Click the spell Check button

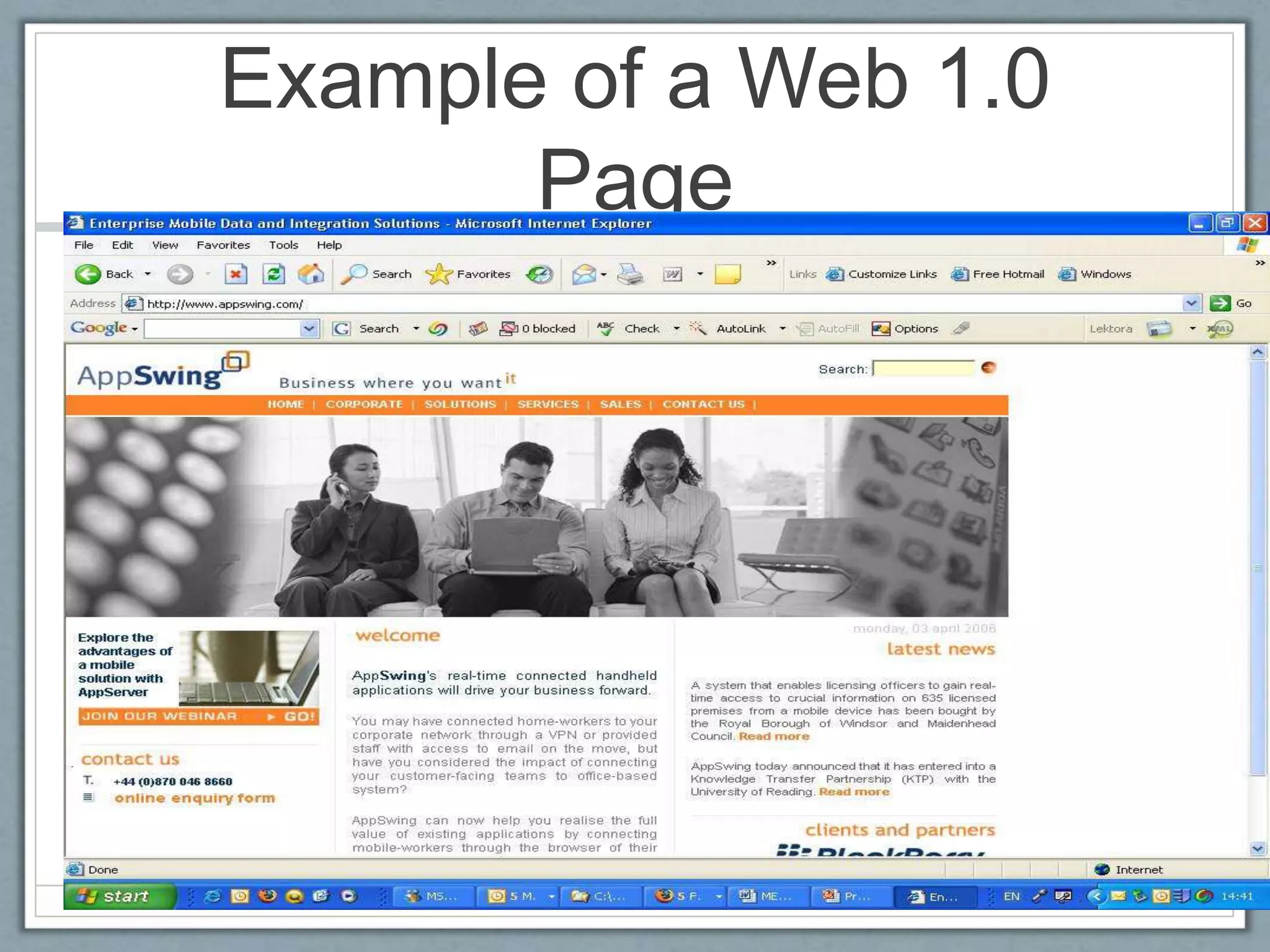click(x=628, y=328)
